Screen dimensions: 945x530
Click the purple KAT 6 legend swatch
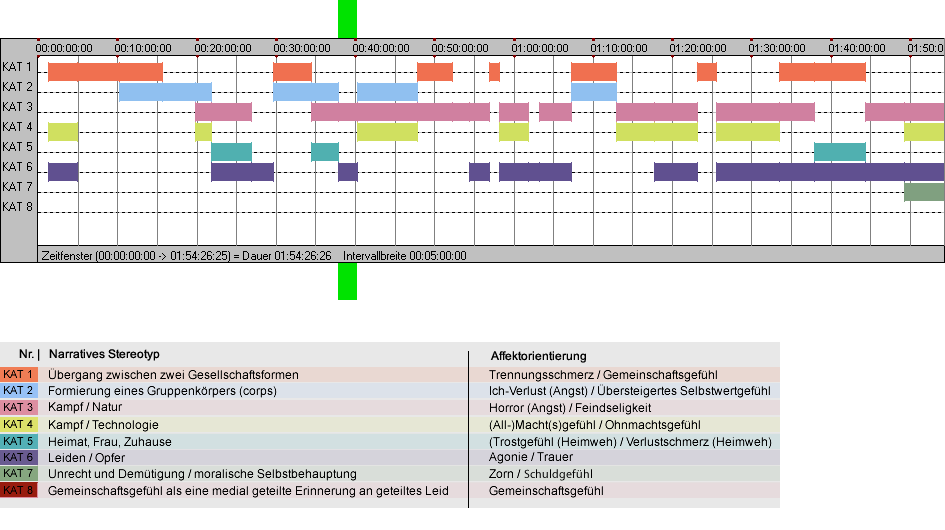pyautogui.click(x=19, y=457)
